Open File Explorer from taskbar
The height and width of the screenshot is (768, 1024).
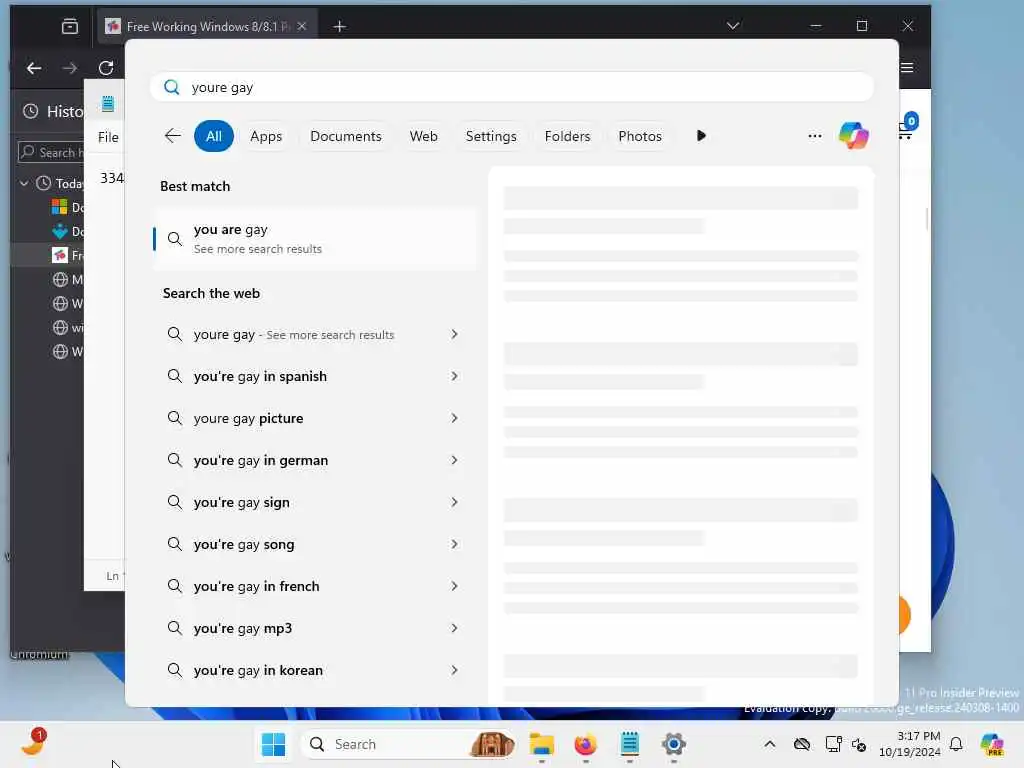click(541, 744)
